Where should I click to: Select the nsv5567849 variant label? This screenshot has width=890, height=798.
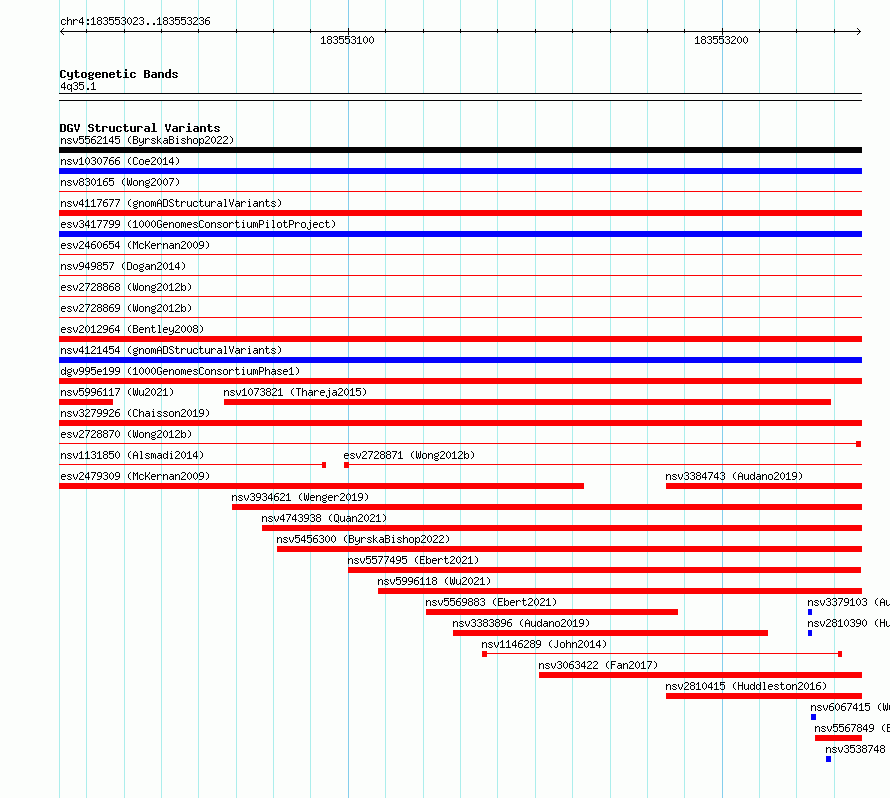pos(852,728)
